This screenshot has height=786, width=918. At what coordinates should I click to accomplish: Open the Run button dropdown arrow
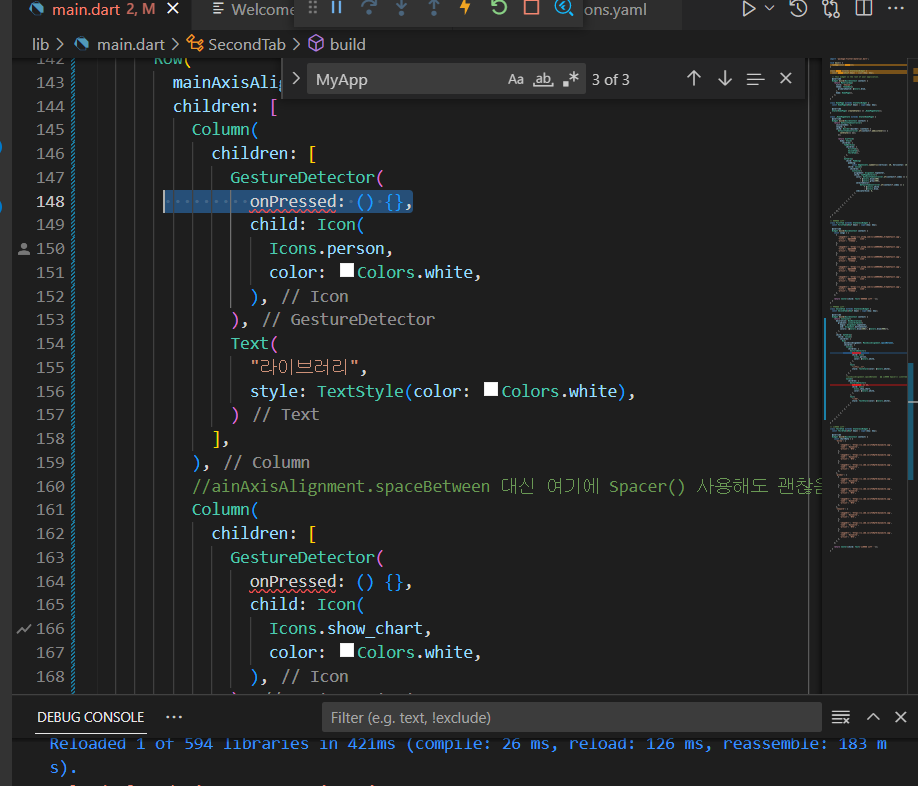(x=770, y=9)
